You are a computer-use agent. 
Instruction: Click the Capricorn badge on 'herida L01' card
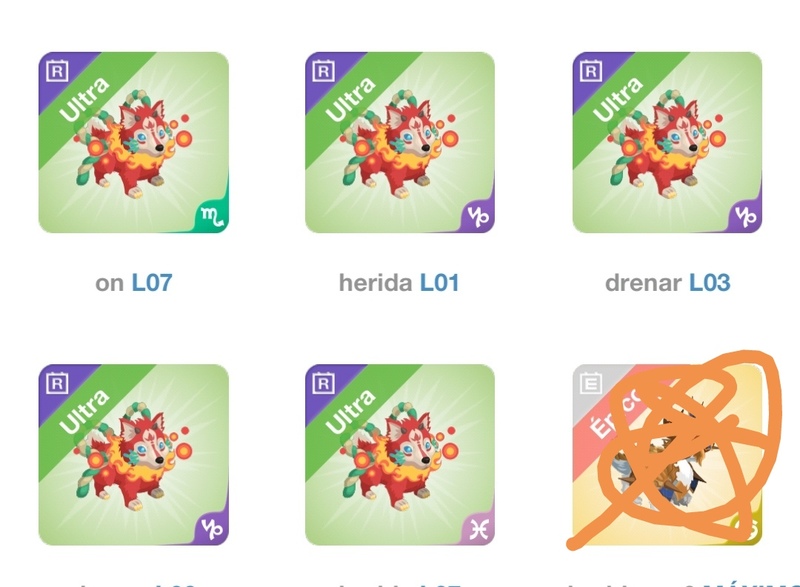[479, 217]
